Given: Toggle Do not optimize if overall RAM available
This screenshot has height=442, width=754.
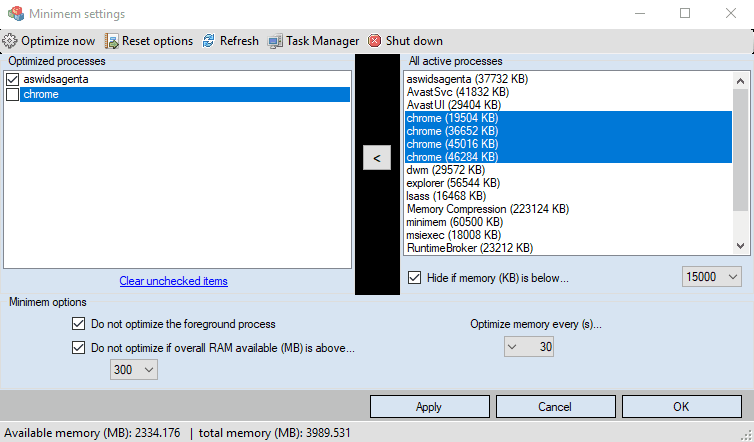Looking at the screenshot, I should [x=78, y=347].
